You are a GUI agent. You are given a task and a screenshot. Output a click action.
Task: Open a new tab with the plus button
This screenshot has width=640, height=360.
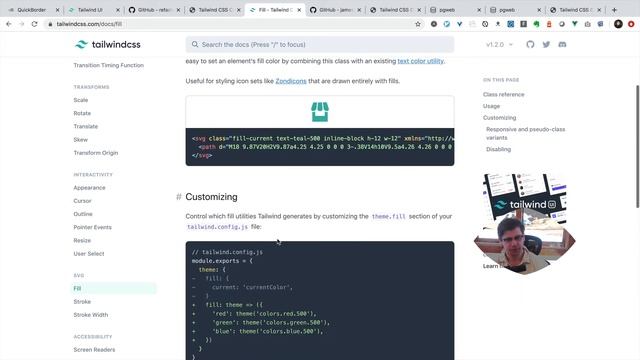click(614, 10)
